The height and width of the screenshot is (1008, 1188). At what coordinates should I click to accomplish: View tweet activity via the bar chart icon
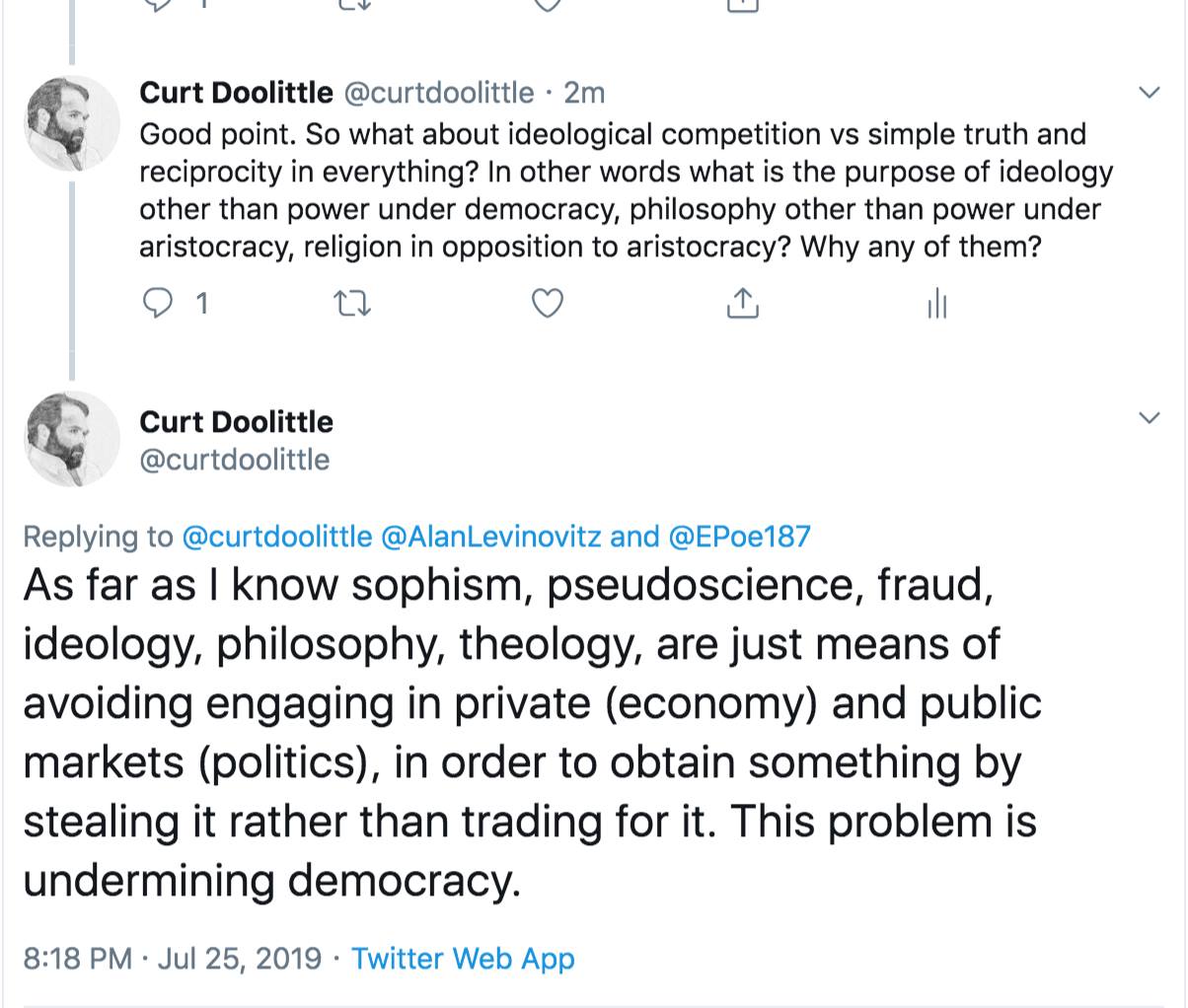(936, 305)
